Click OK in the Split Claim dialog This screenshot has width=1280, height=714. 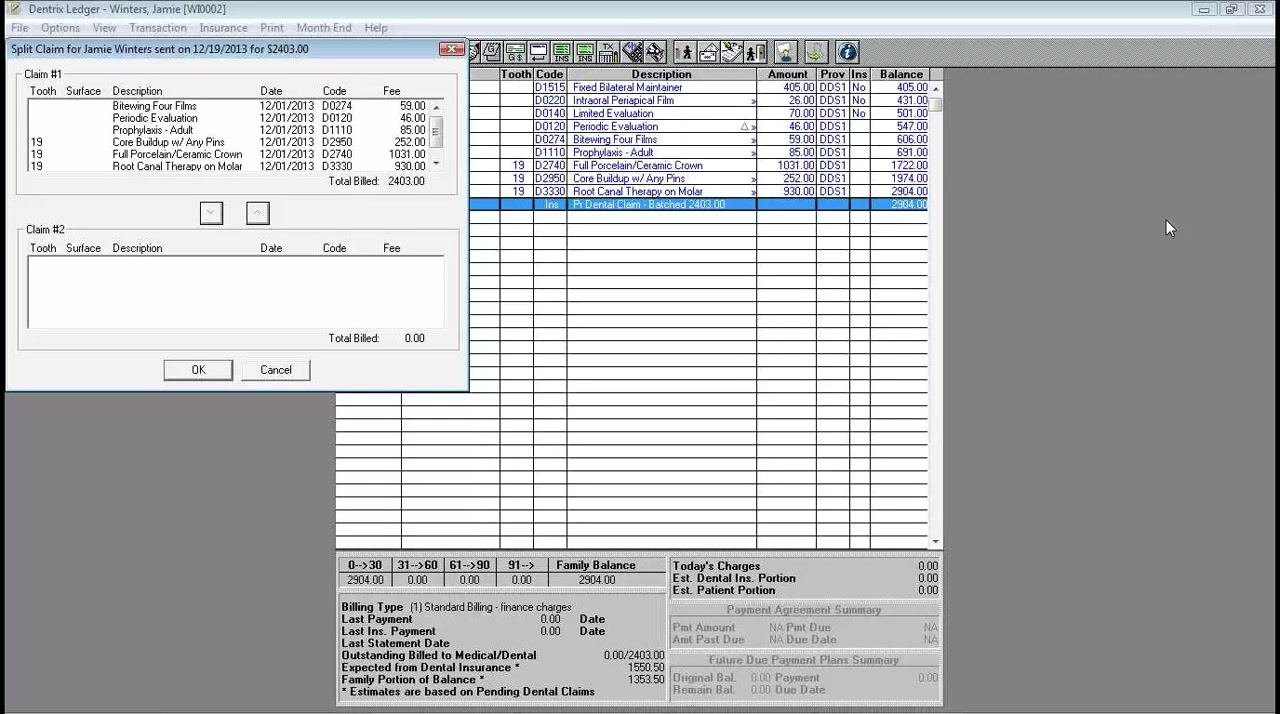coord(198,370)
